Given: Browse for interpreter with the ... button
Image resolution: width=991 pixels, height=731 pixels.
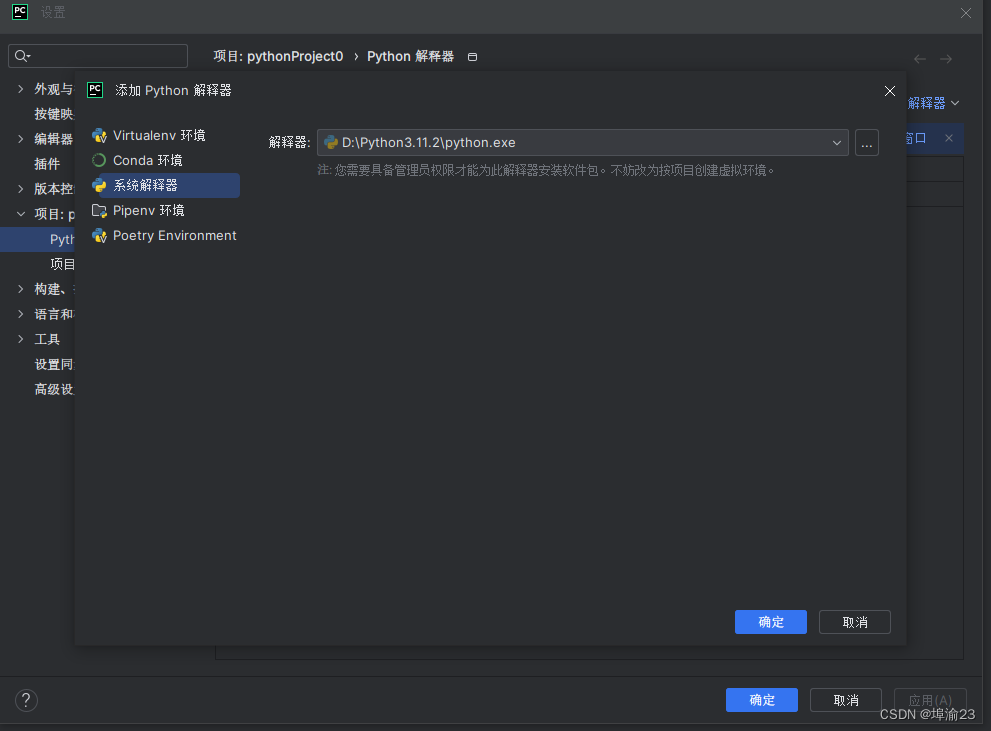Looking at the screenshot, I should [x=866, y=143].
